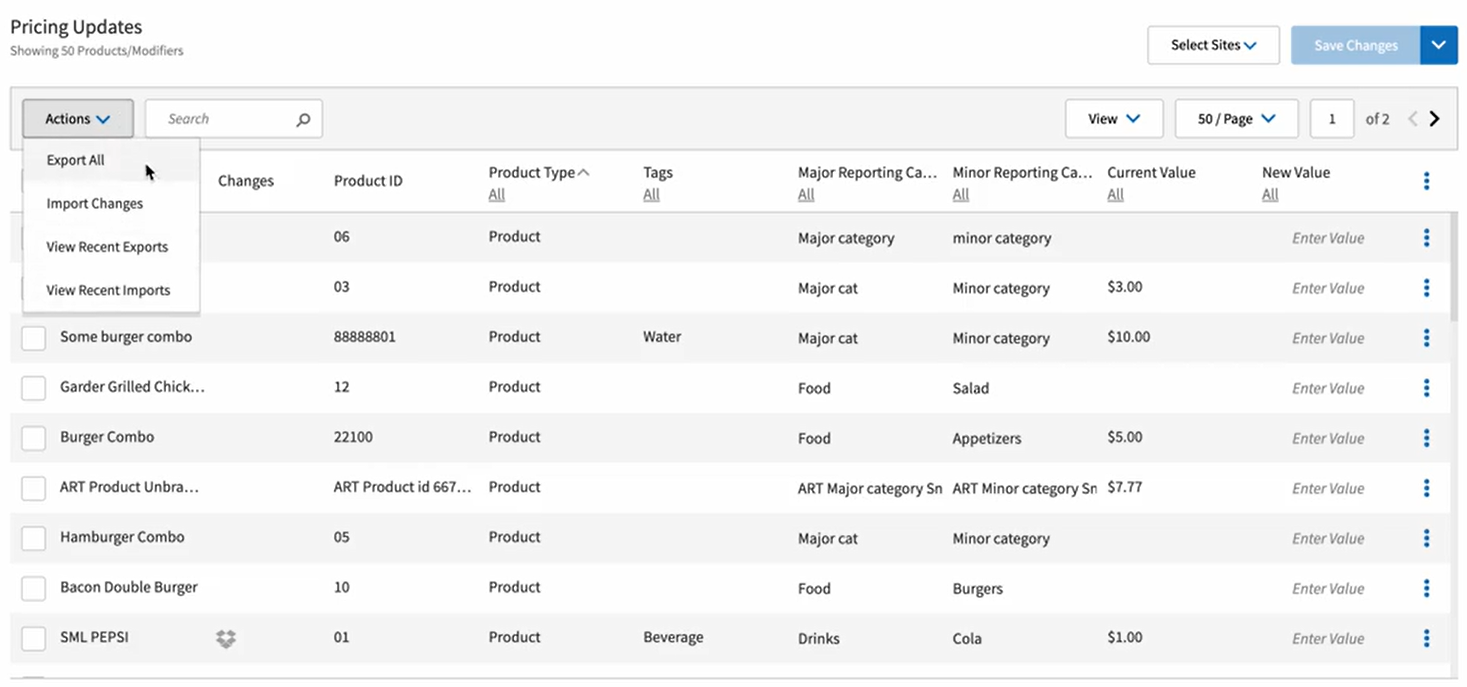
Task: Click the previous page arrow icon
Action: click(1412, 118)
